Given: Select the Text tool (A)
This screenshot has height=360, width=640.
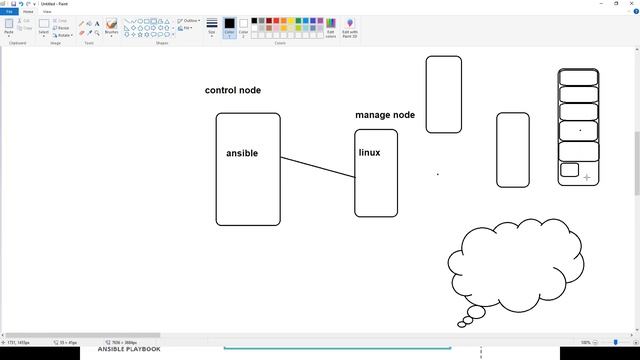Looking at the screenshot, I should click(97, 23).
